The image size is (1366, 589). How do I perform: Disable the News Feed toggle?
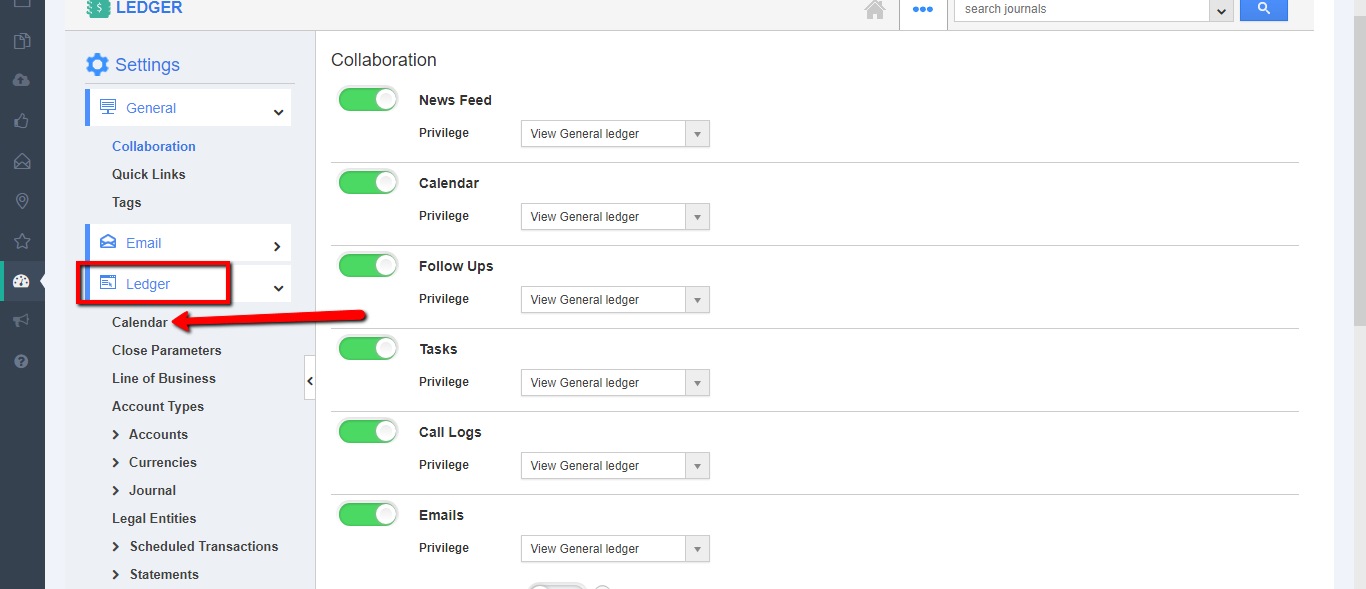click(368, 99)
